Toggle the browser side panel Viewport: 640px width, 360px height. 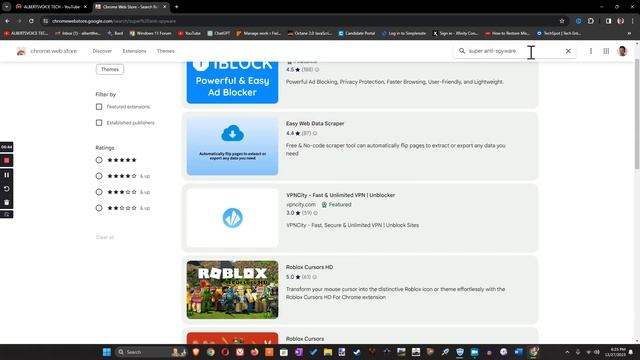pos(608,21)
